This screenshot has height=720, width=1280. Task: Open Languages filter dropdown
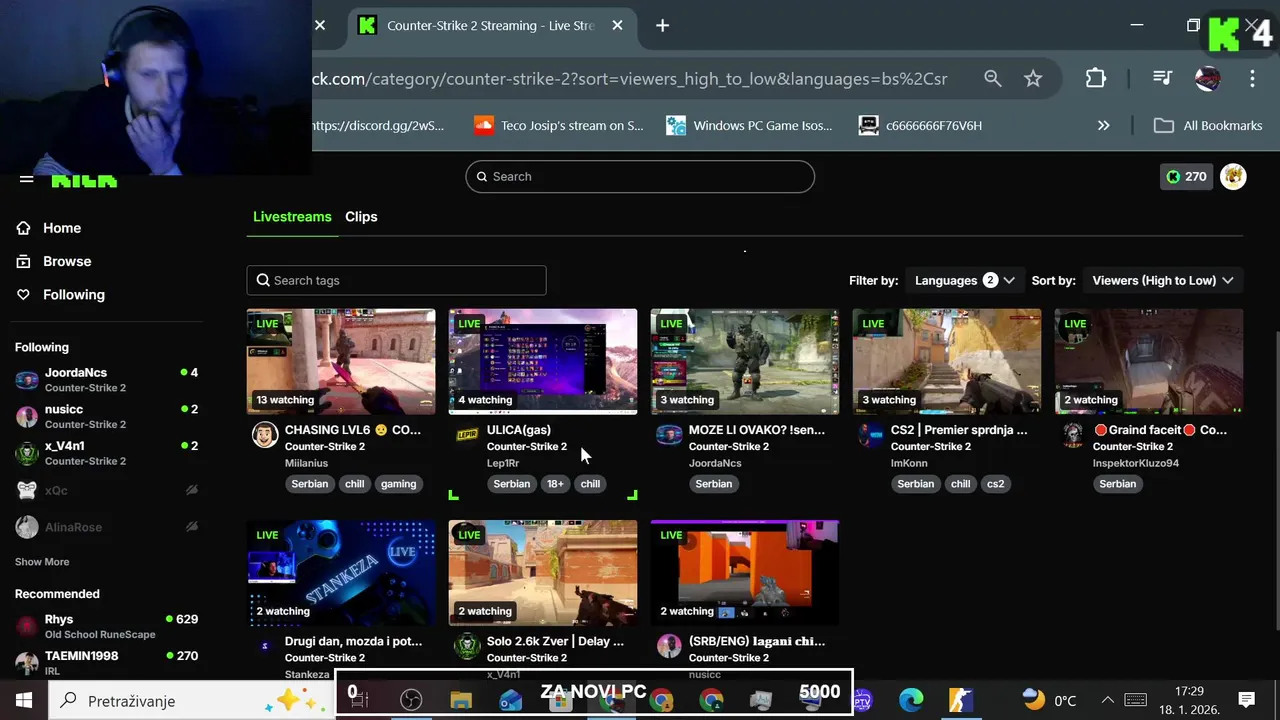tap(964, 280)
